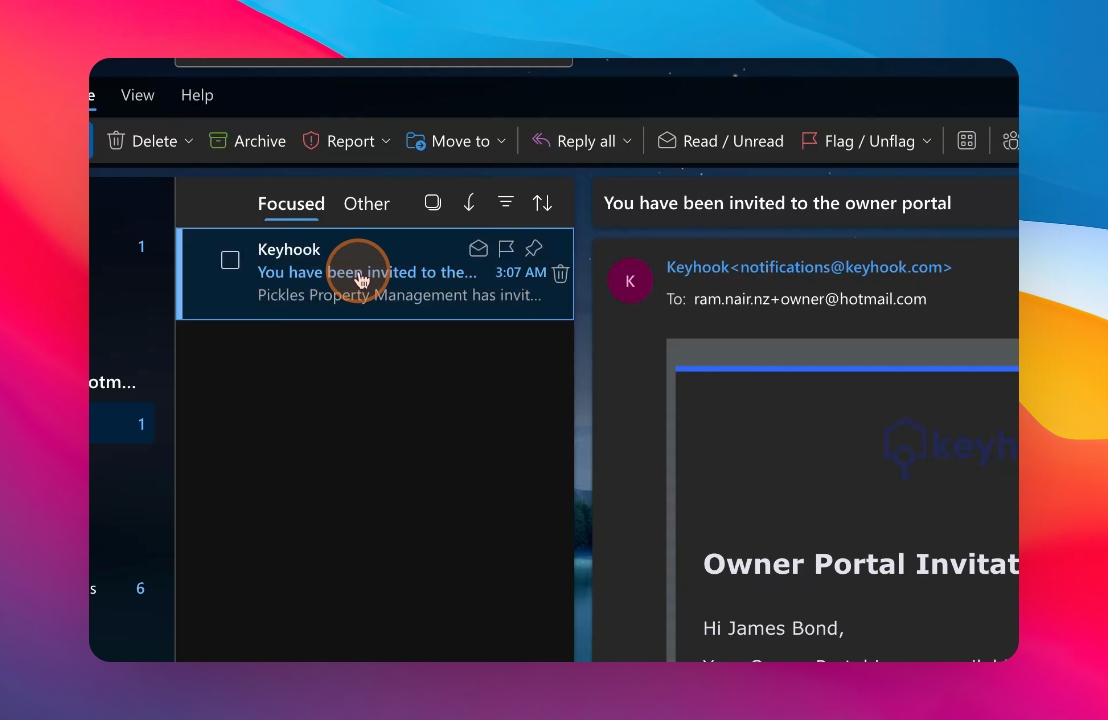Click the Move to folder icon

tap(416, 141)
